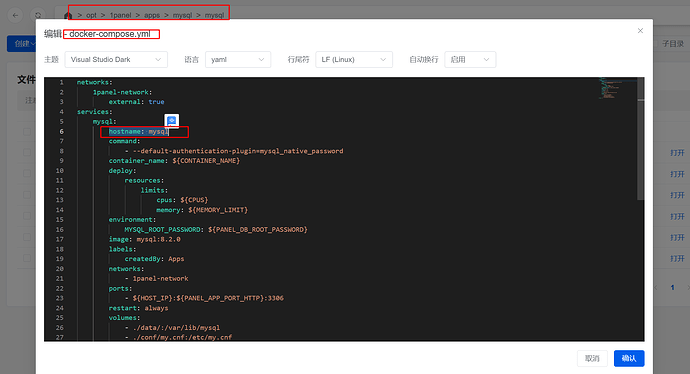Click the refresh icon beside back arrow

click(x=38, y=15)
